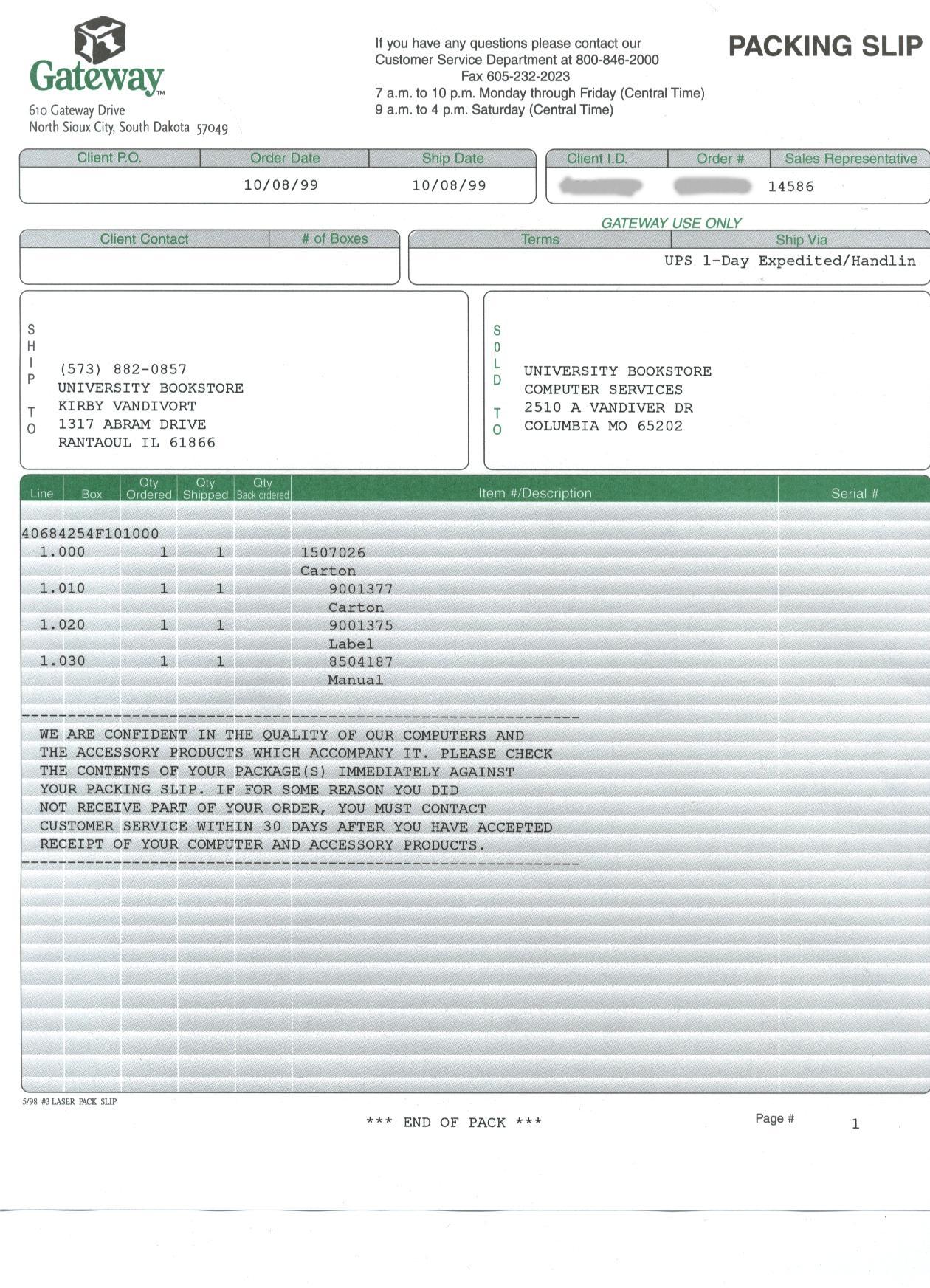Click the Line column header

click(41, 494)
